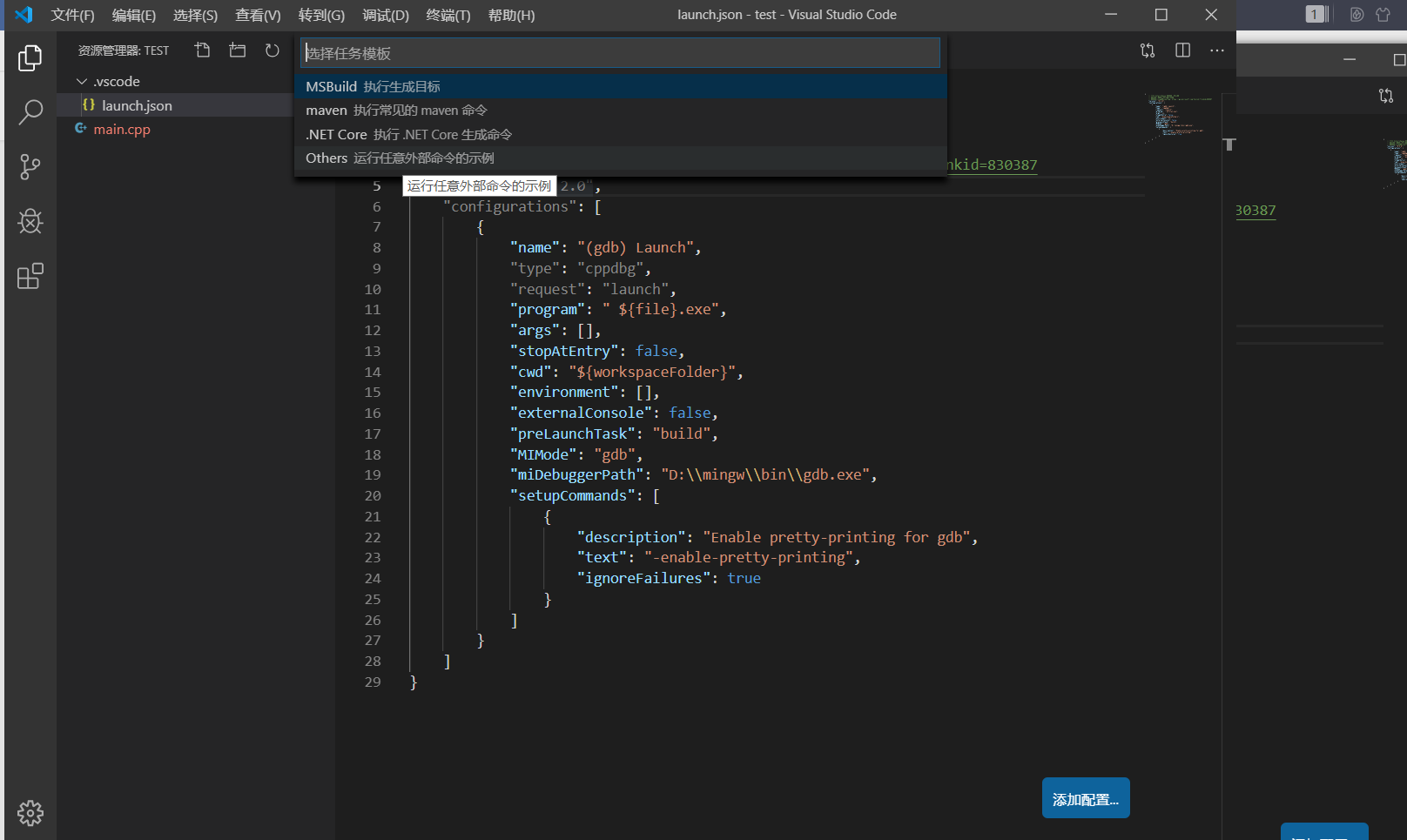The image size is (1407, 840).
Task: Select the maven task template
Action: point(621,111)
